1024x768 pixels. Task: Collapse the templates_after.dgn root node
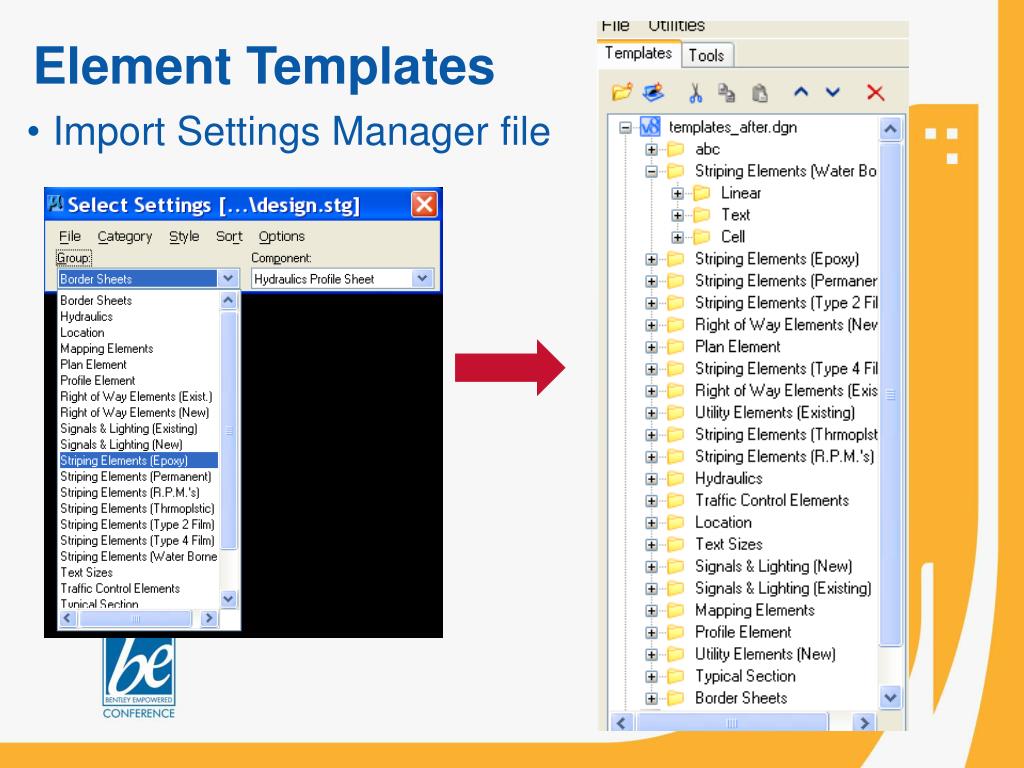click(x=626, y=127)
